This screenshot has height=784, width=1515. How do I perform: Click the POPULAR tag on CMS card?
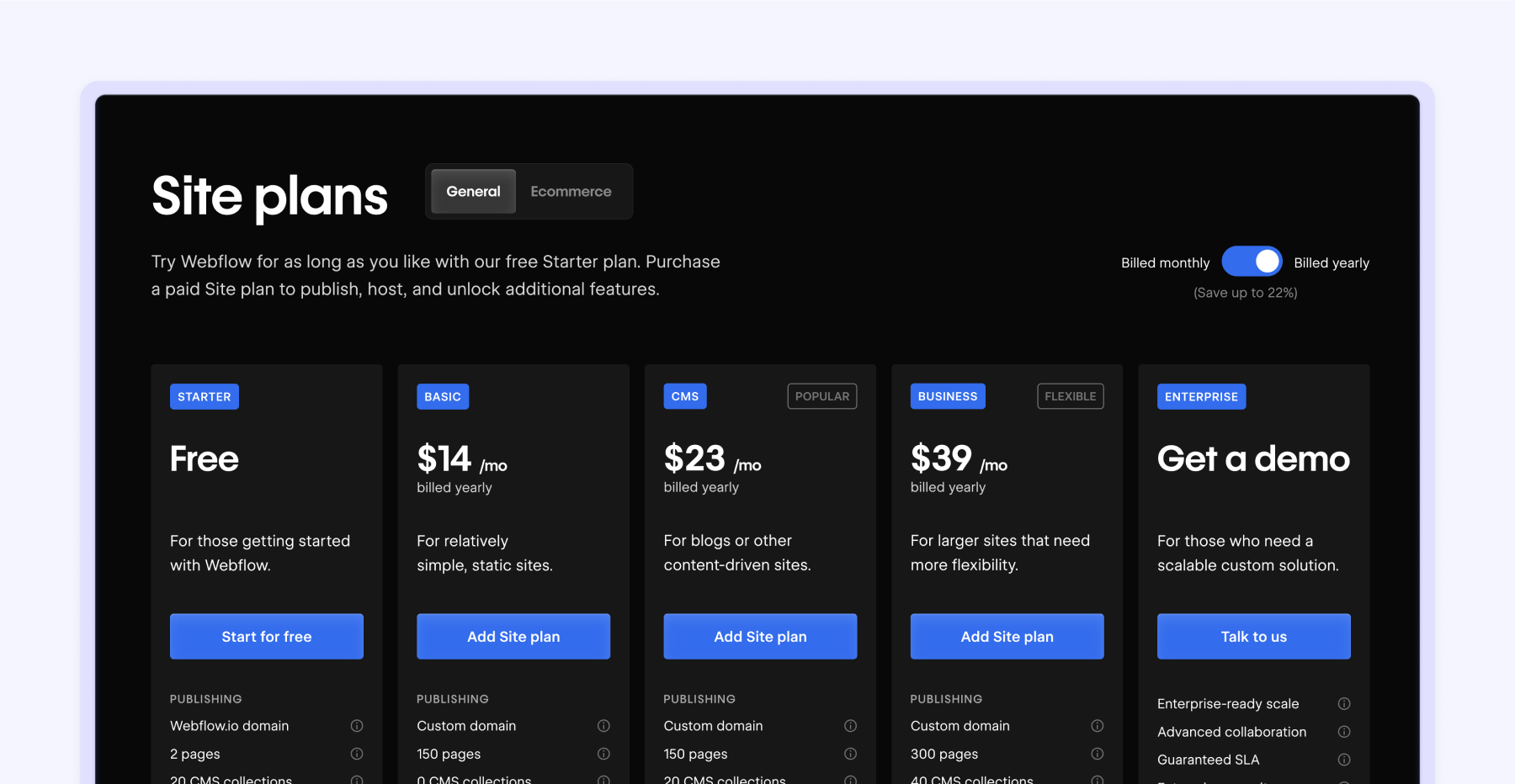[822, 396]
